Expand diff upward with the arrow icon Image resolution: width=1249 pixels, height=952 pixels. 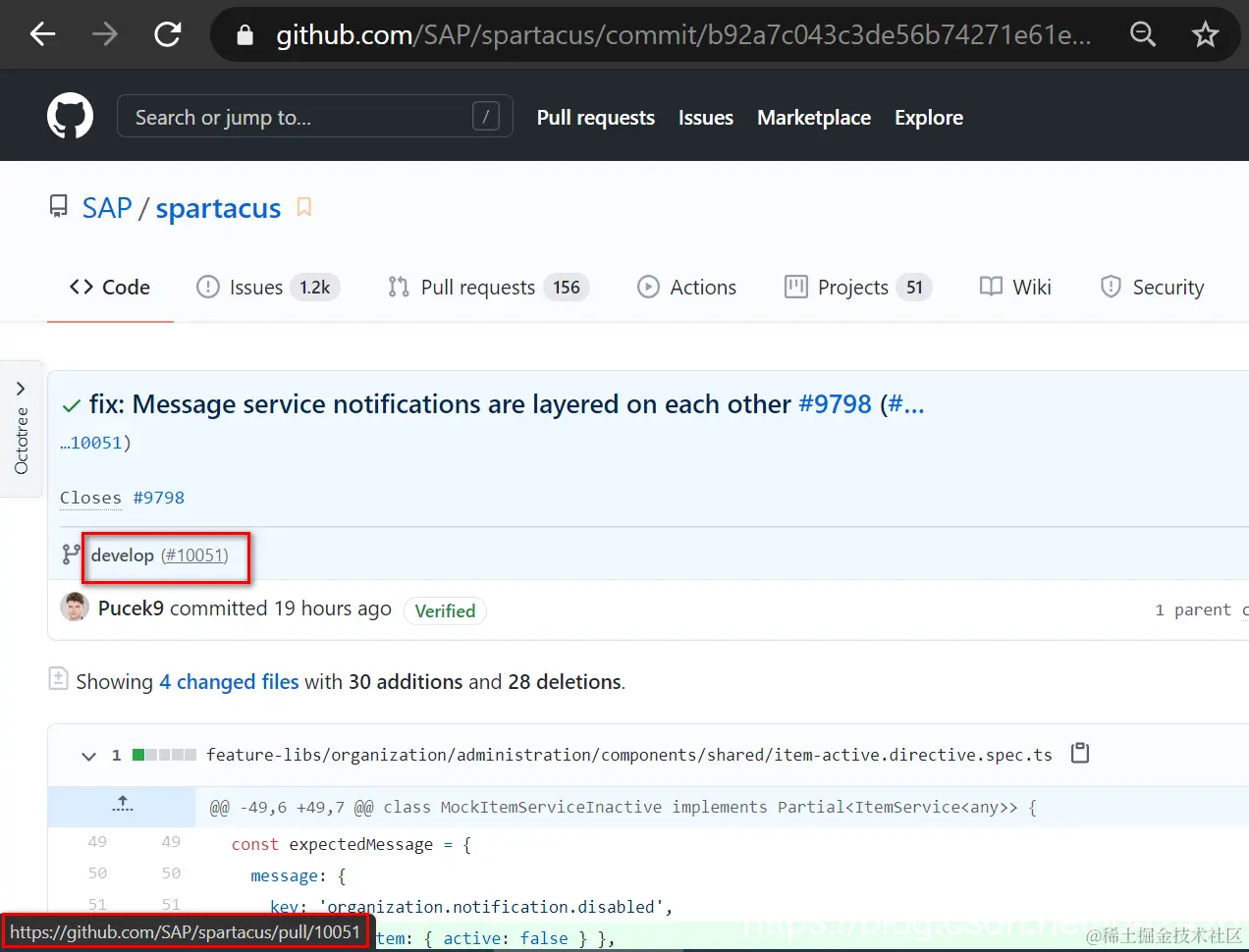pos(122,804)
